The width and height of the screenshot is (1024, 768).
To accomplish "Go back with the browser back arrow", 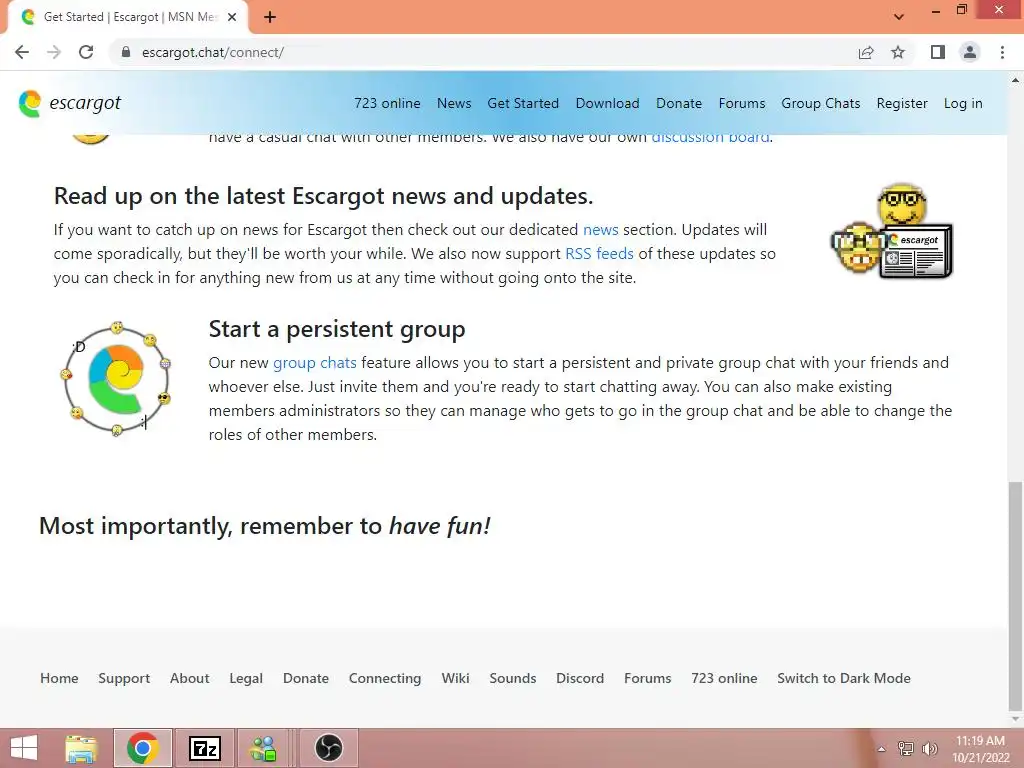I will point(22,52).
